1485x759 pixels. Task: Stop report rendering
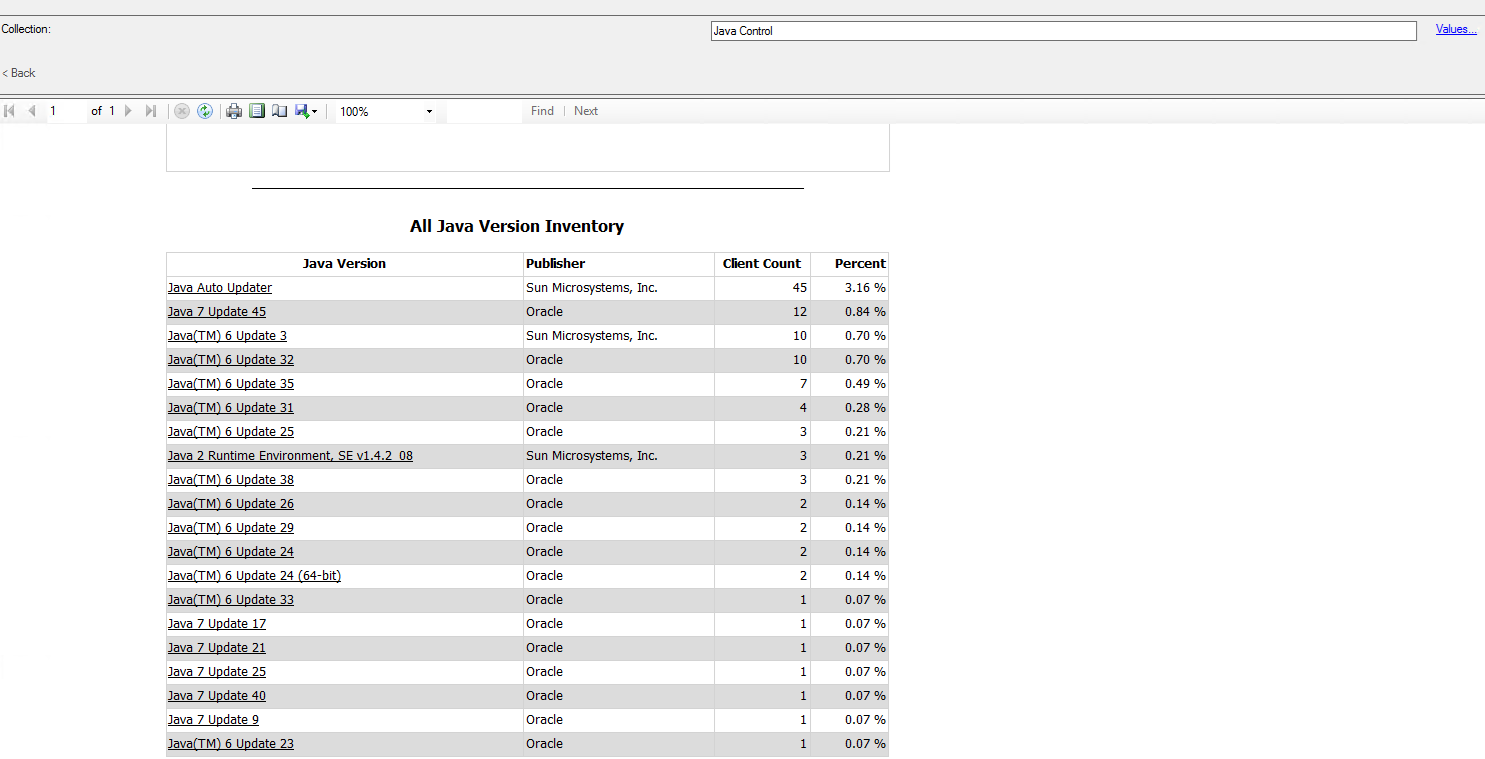pyautogui.click(x=182, y=111)
